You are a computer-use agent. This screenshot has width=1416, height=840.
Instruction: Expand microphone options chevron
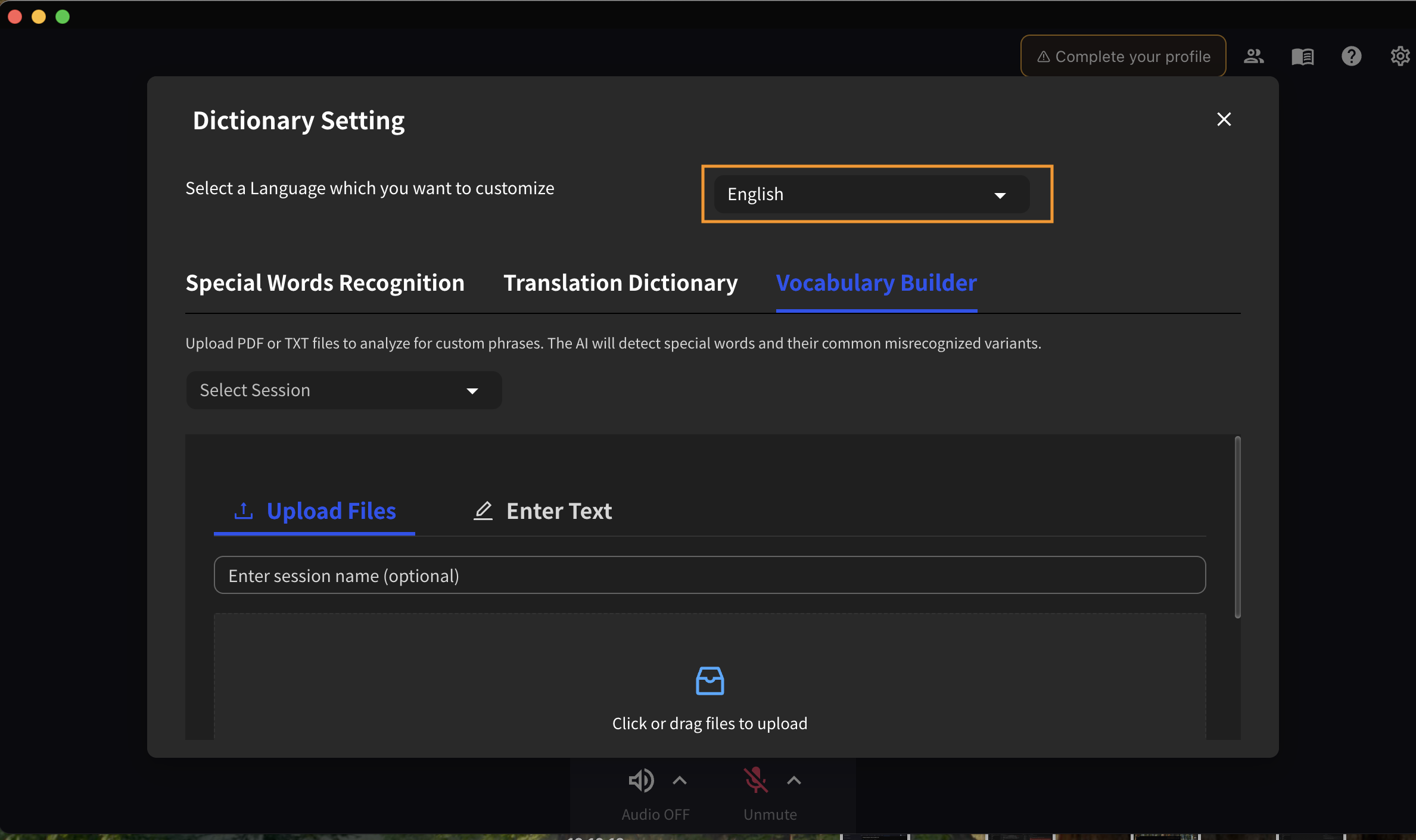794,780
